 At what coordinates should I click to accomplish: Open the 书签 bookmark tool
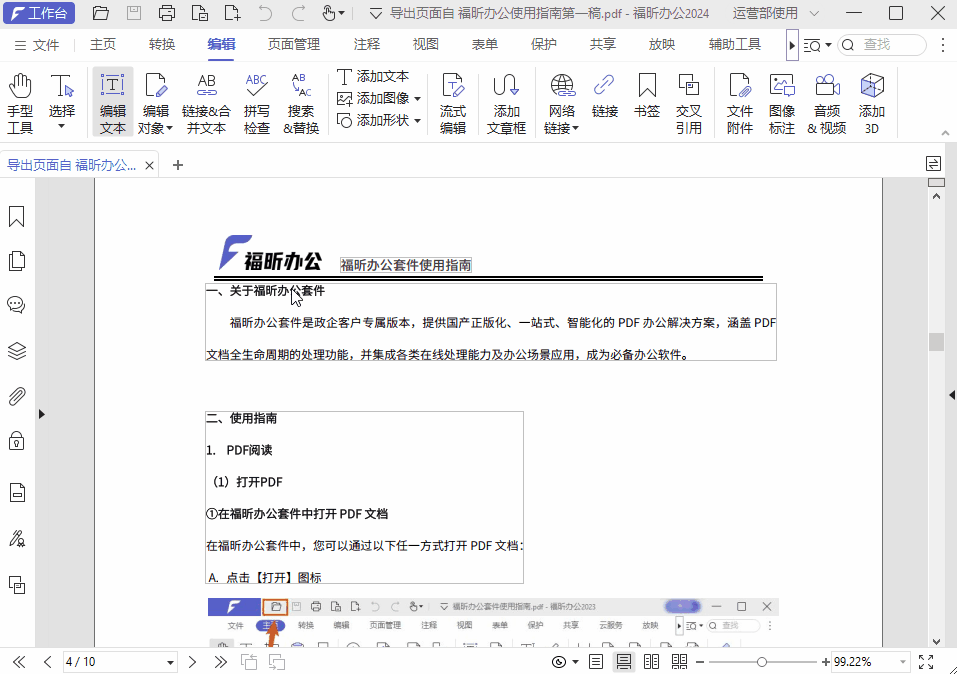click(647, 100)
